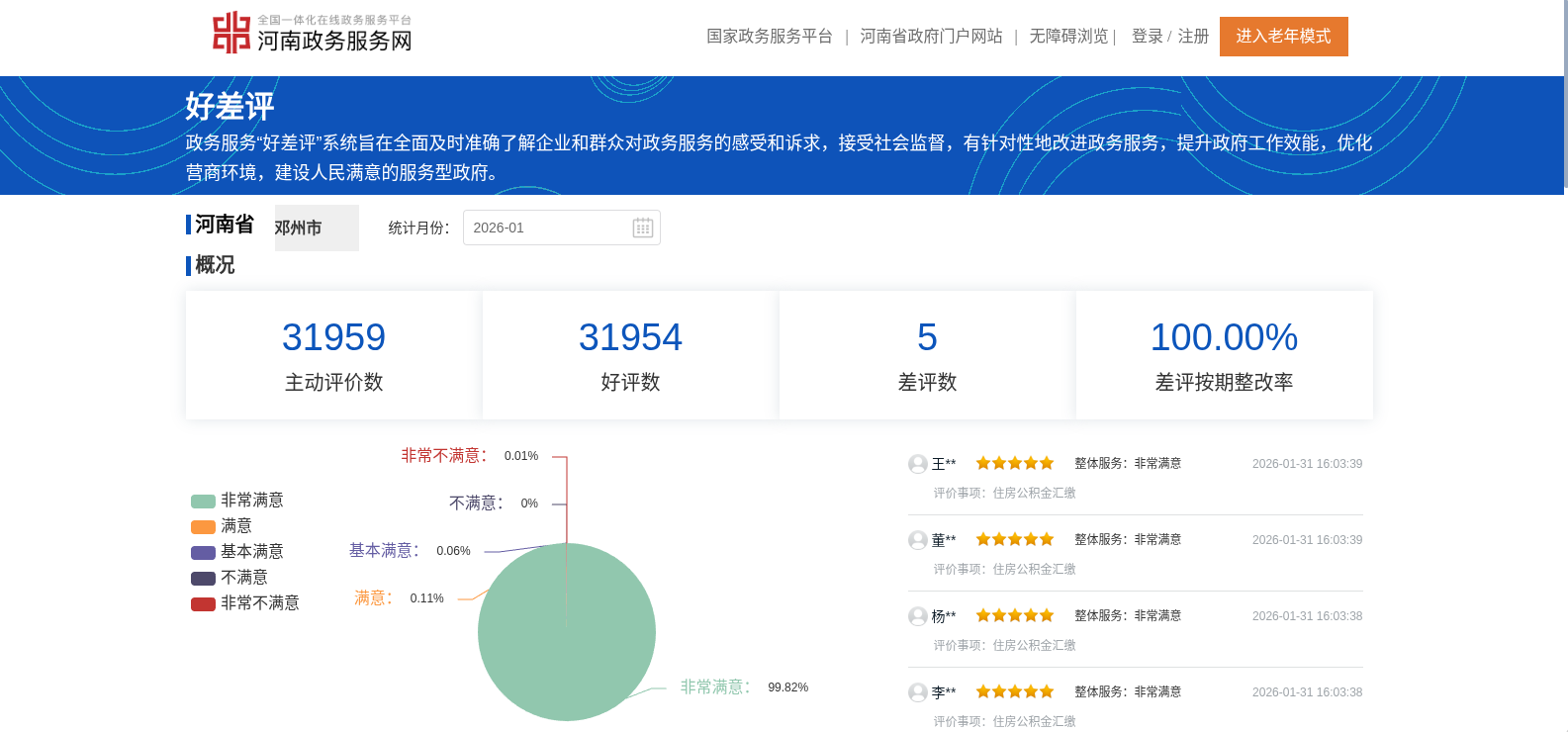The width and height of the screenshot is (1568, 732).
Task: Click 进入老年模式 button
Action: [1284, 37]
